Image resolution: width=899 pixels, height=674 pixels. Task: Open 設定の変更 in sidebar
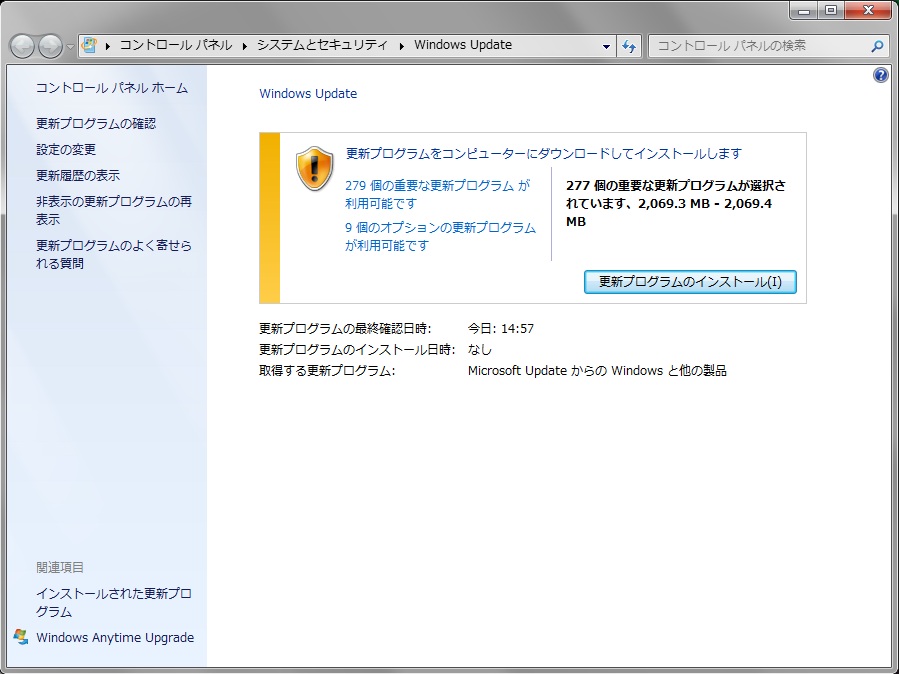point(66,150)
